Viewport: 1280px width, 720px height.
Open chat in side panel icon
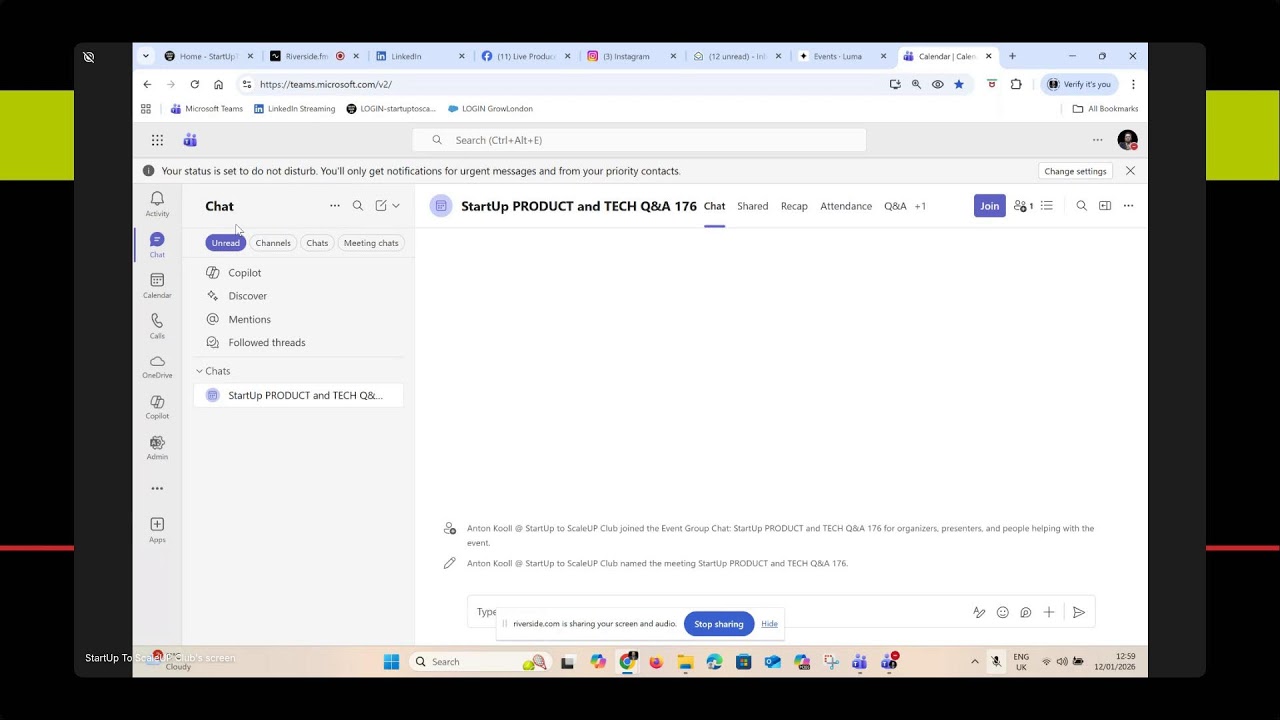[x=1105, y=206]
